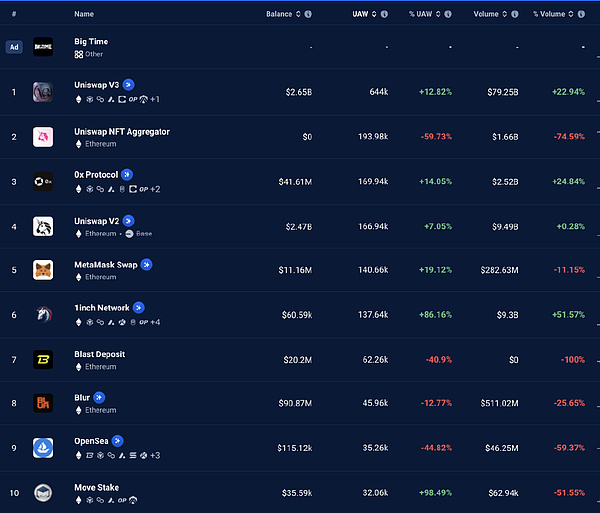Click the MetaMask fox logo
This screenshot has height=513, width=600.
pos(43,270)
